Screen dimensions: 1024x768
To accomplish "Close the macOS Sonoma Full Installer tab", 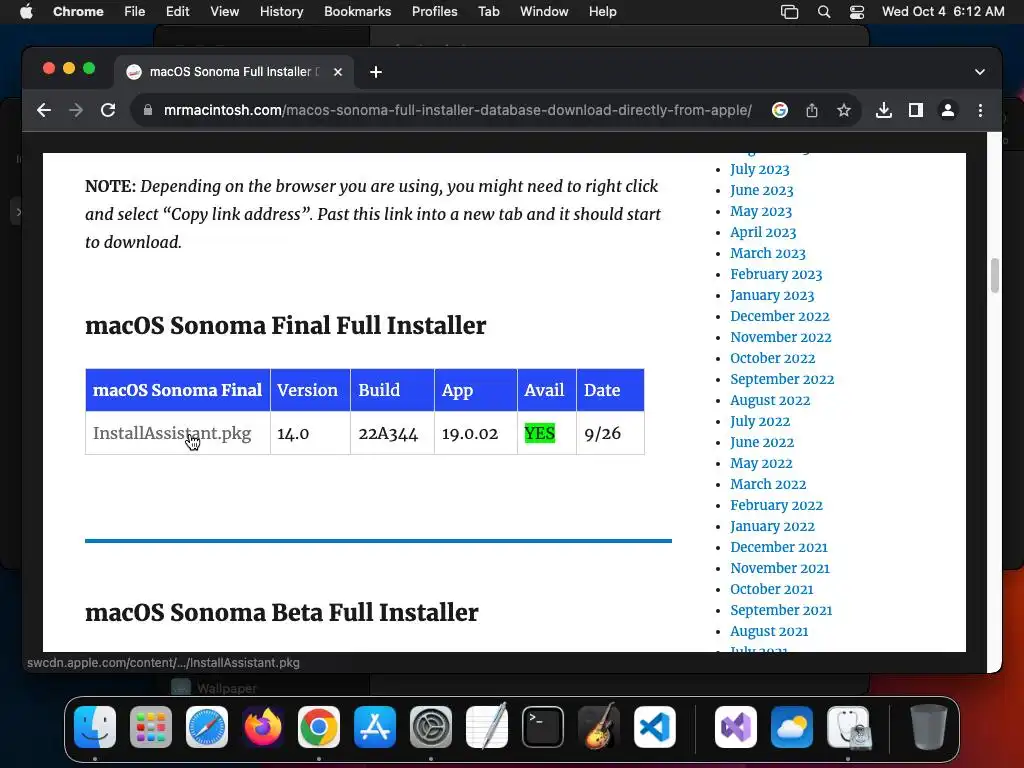I will [338, 72].
